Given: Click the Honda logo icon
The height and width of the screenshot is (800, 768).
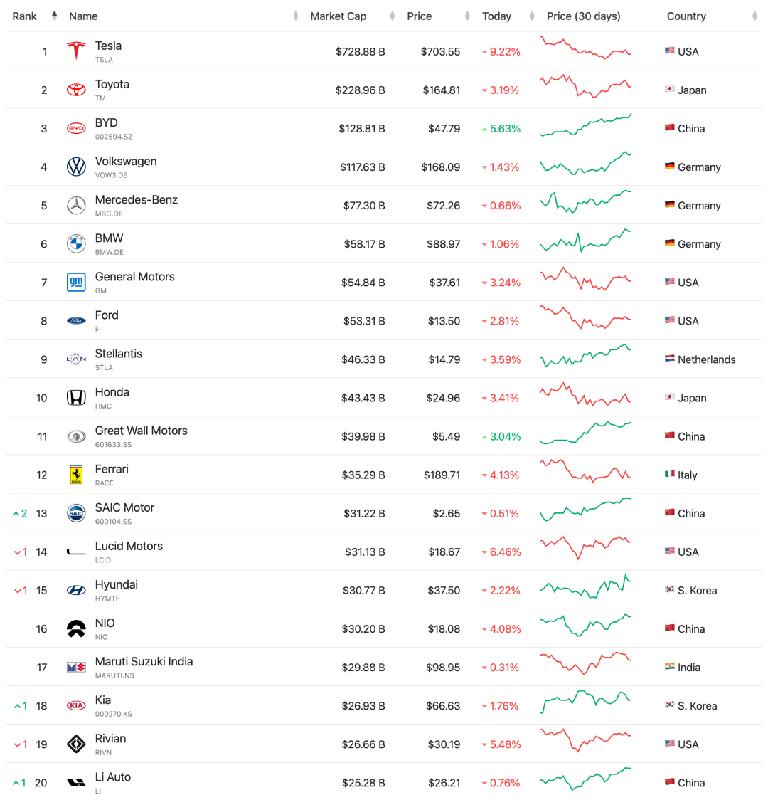Looking at the screenshot, I should pyautogui.click(x=76, y=397).
